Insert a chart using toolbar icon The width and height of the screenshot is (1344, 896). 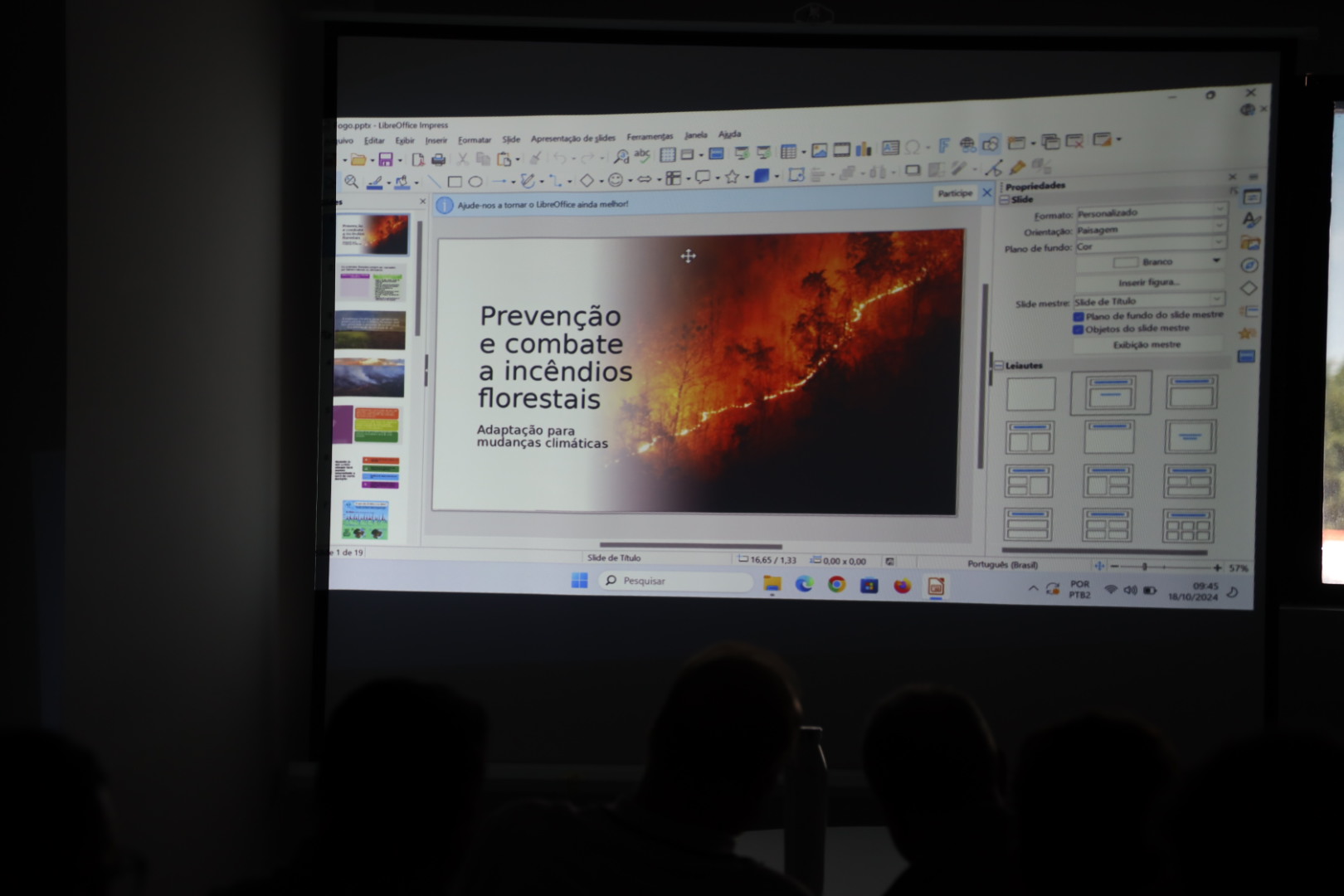tap(864, 149)
